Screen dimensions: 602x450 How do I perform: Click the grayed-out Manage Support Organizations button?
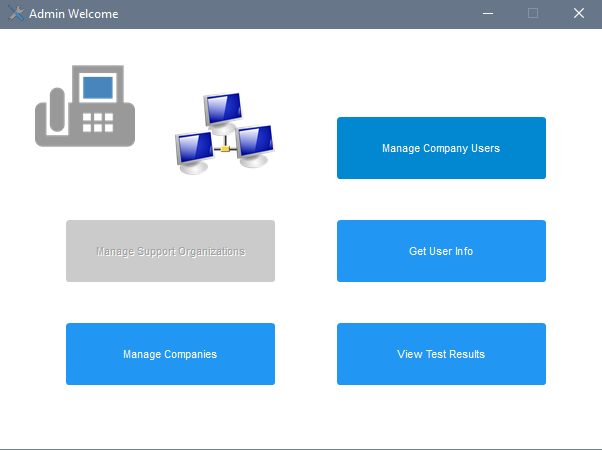pyautogui.click(x=170, y=251)
